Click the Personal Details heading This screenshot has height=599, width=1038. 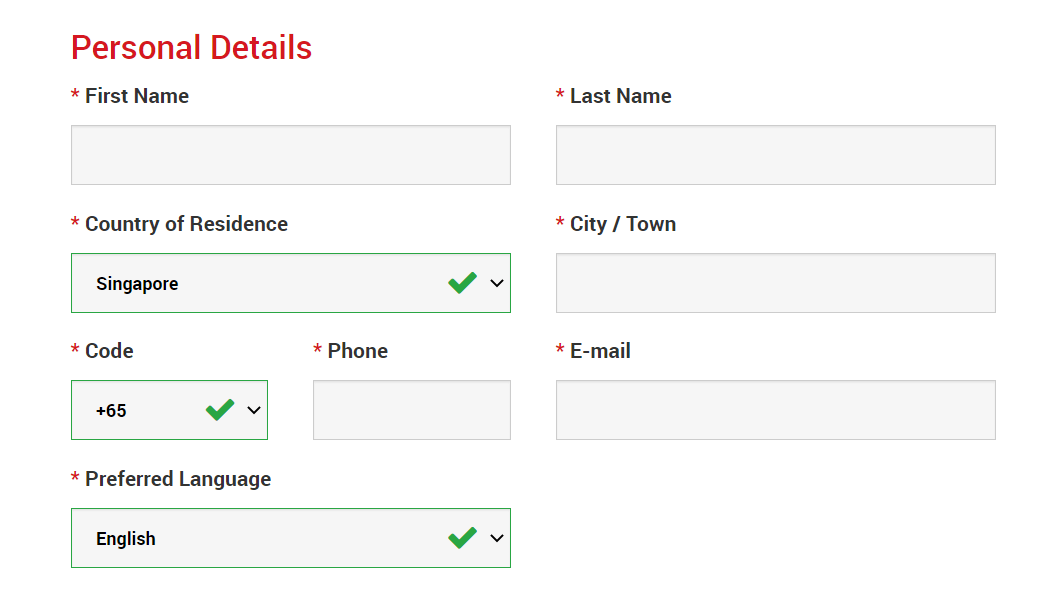[x=191, y=47]
